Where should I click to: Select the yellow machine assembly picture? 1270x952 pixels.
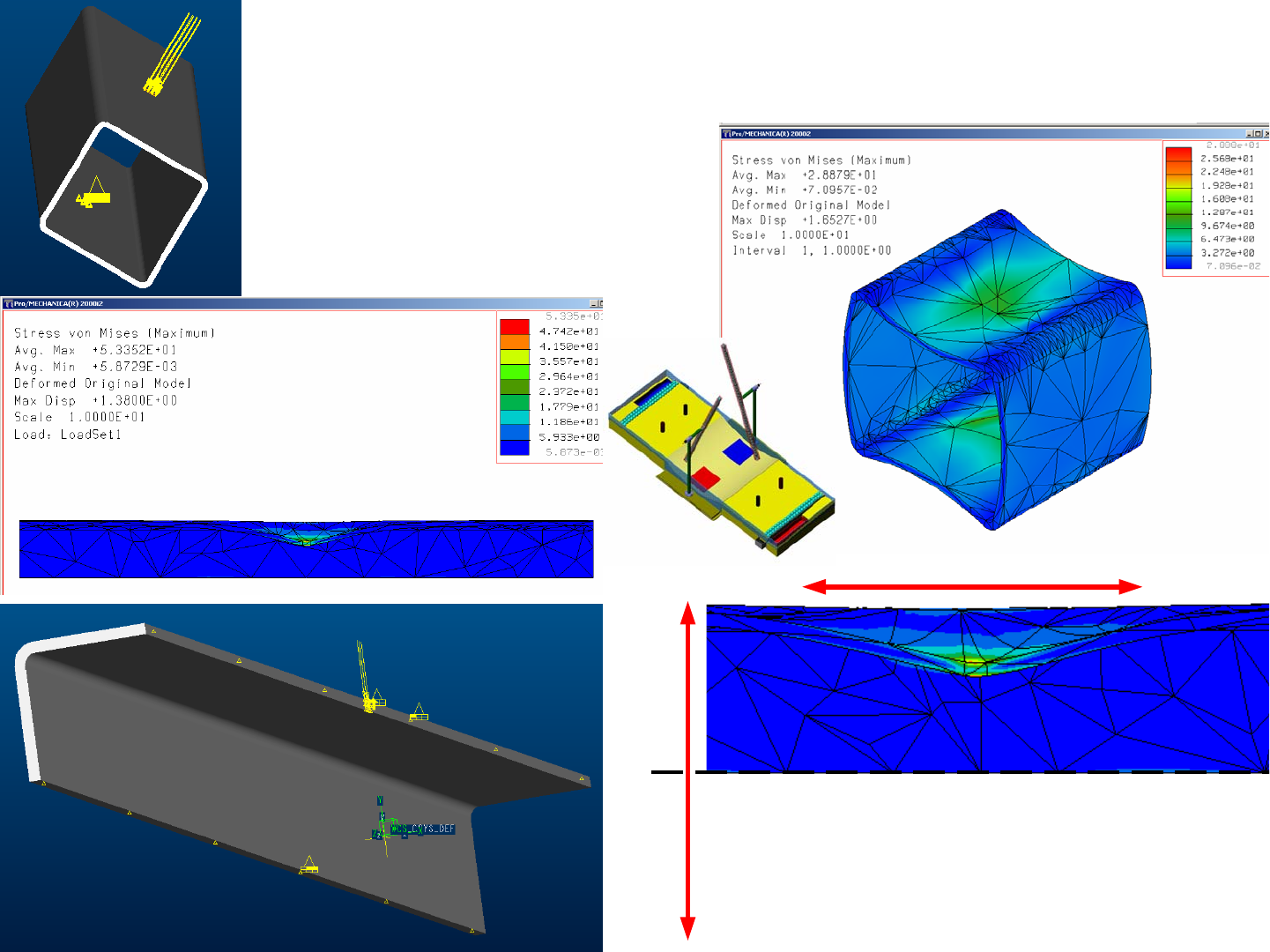click(722, 450)
